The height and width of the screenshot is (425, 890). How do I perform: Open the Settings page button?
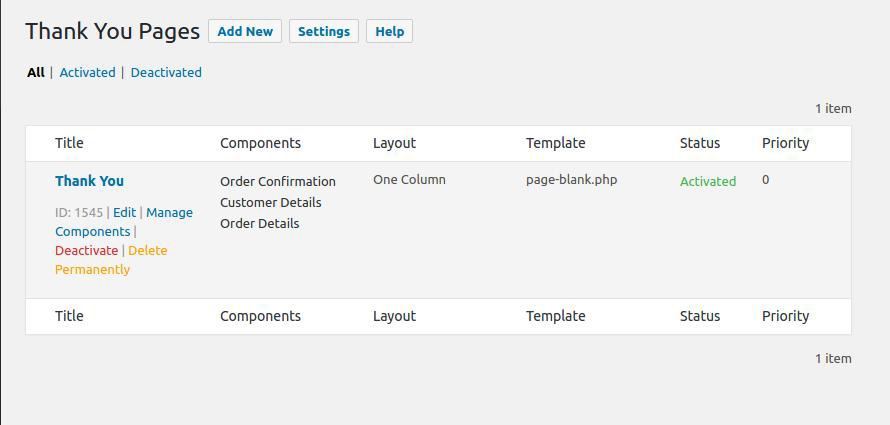[x=324, y=31]
